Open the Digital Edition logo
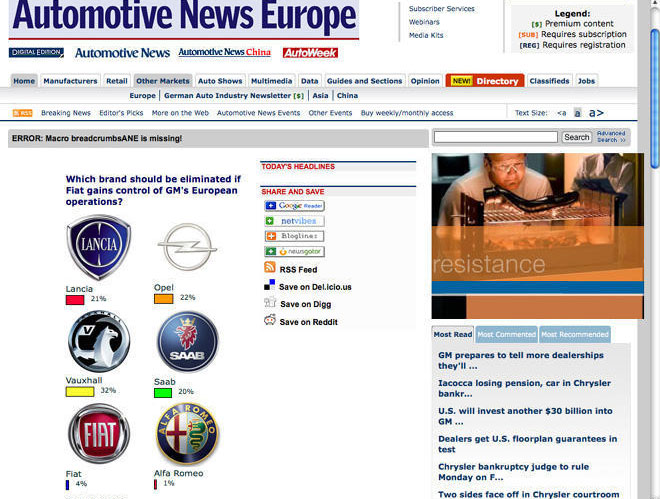Image resolution: width=660 pixels, height=499 pixels. click(36, 53)
